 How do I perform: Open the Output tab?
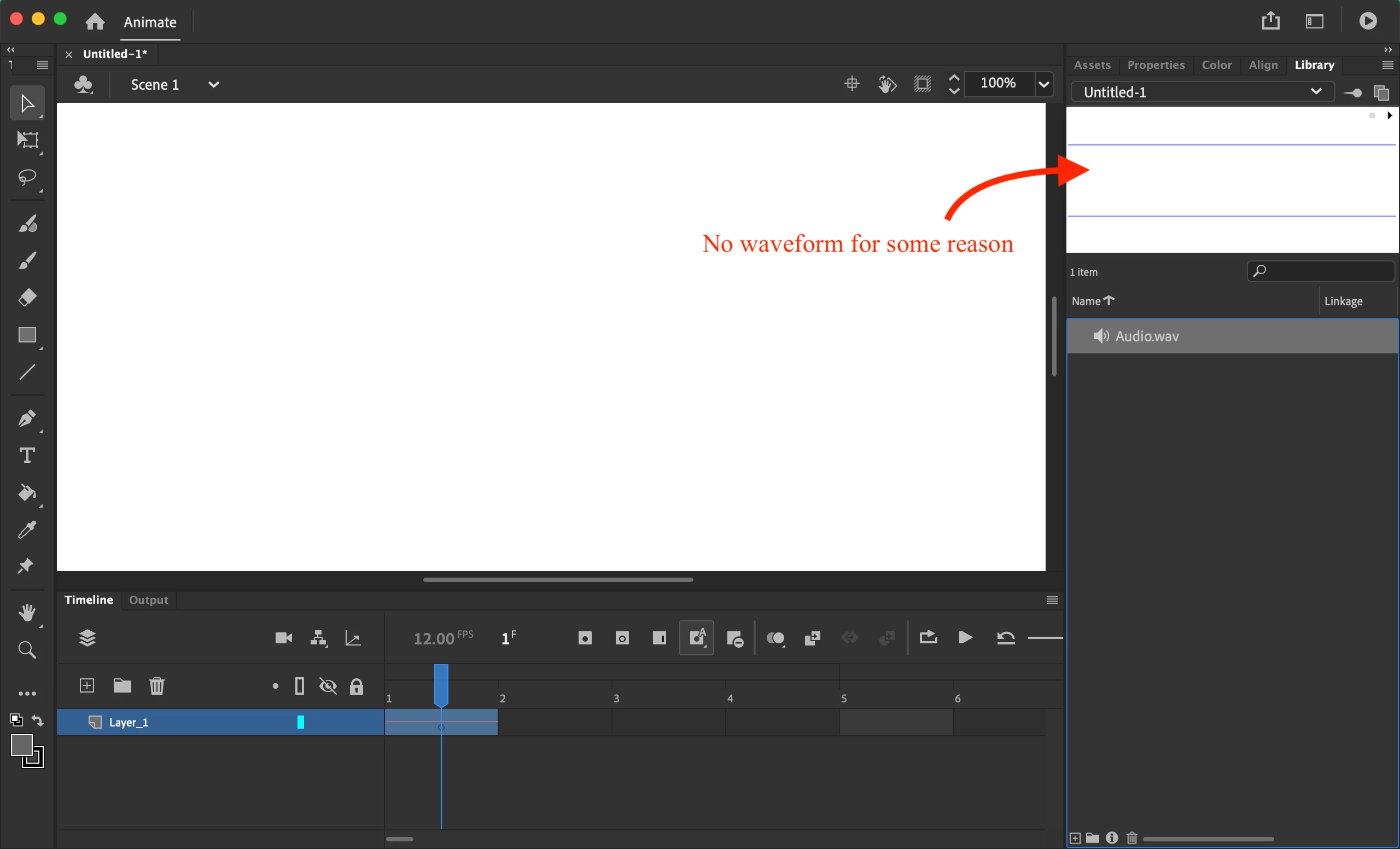pos(148,600)
